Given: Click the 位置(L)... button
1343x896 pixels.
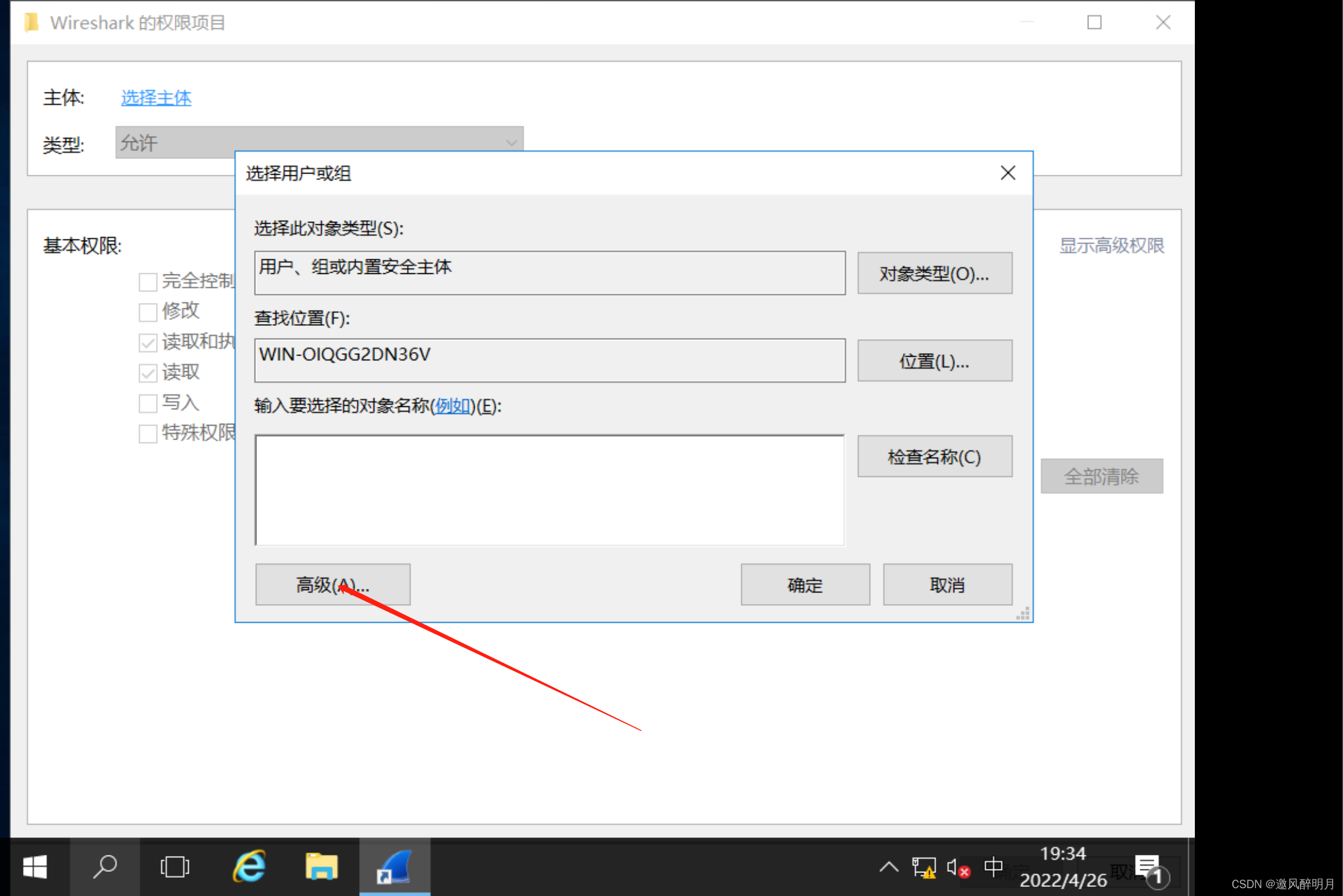Looking at the screenshot, I should (934, 361).
